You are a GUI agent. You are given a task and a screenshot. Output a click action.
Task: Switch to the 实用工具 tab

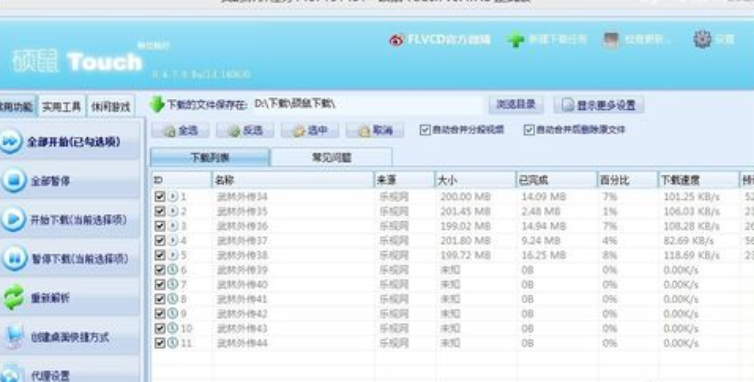coord(62,106)
